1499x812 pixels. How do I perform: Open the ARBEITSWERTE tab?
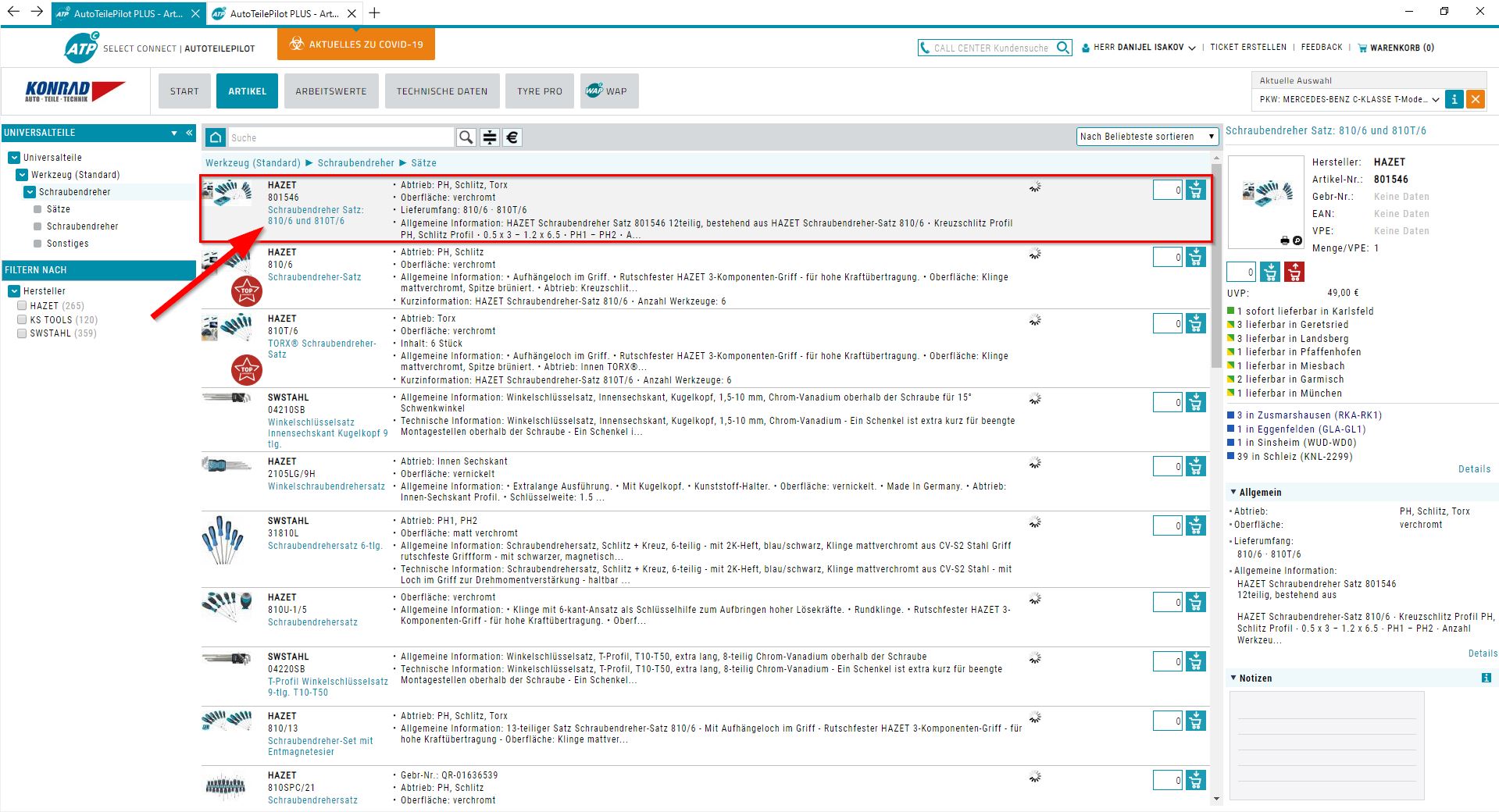coord(331,91)
